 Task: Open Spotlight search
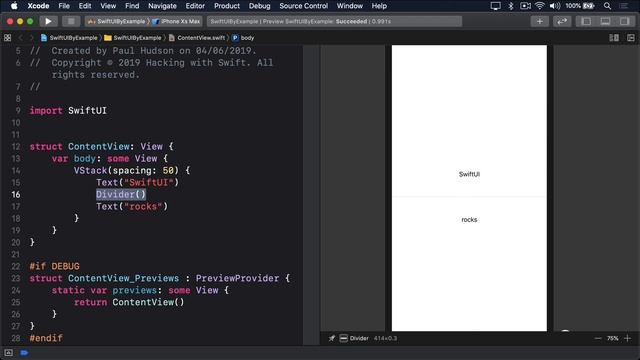[x=607, y=6]
